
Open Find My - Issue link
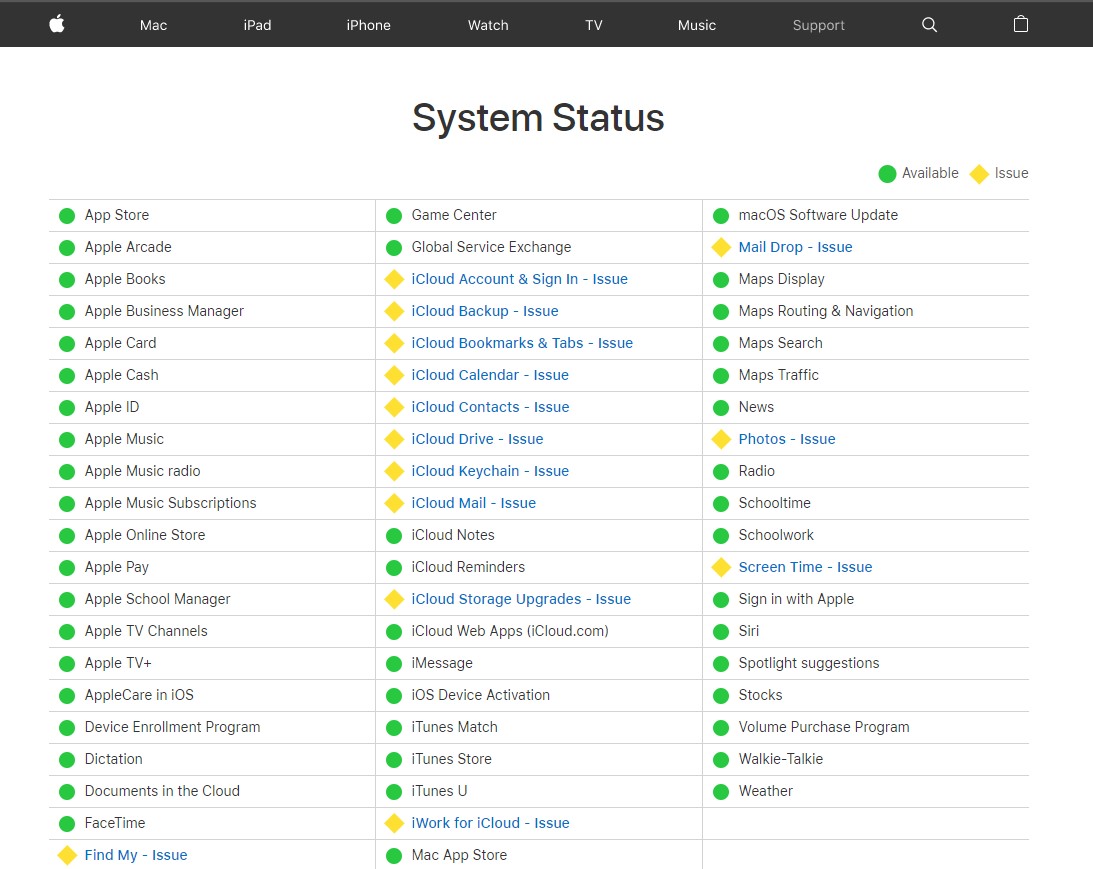(136, 855)
